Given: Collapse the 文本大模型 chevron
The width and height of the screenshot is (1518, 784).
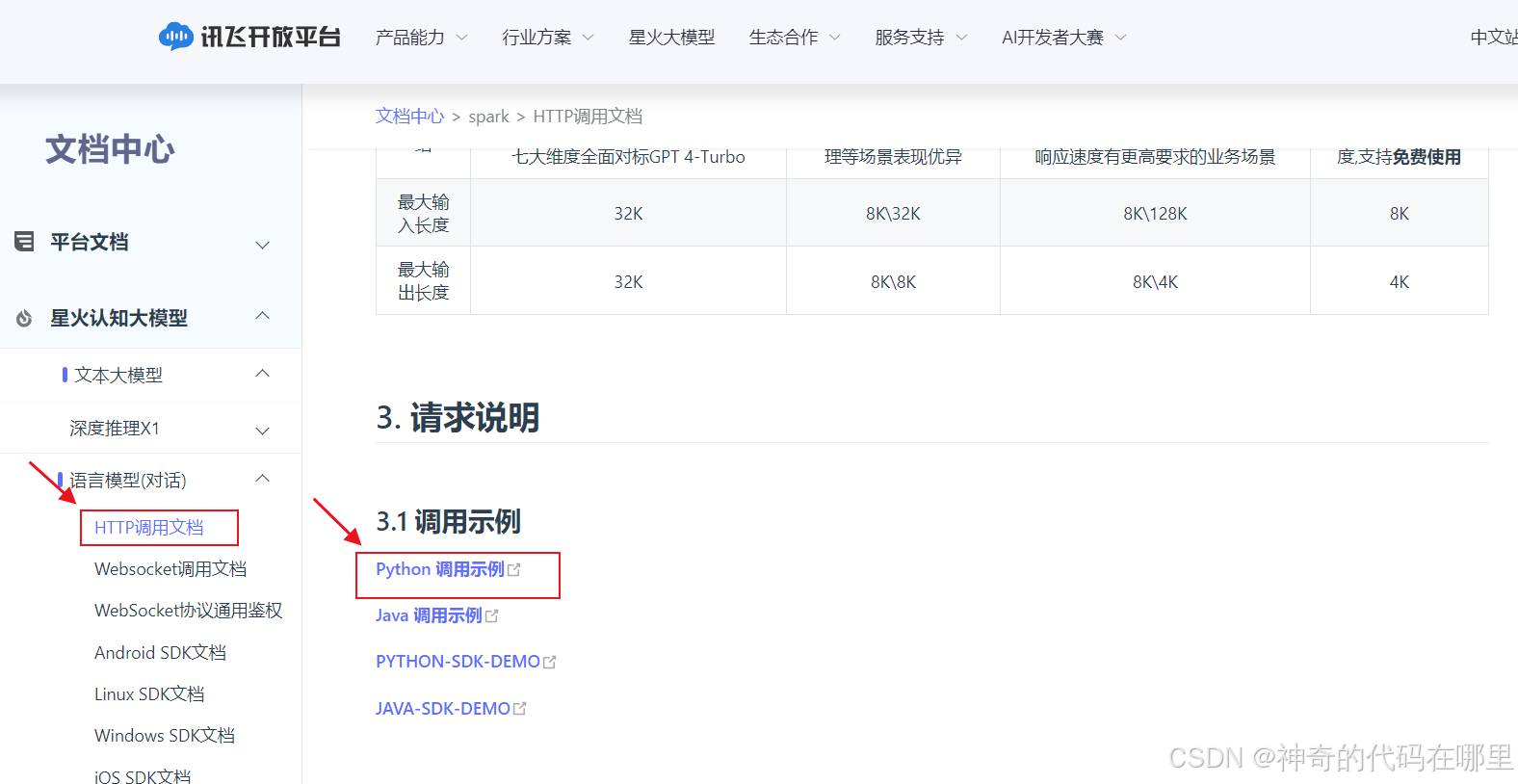Looking at the screenshot, I should point(262,374).
